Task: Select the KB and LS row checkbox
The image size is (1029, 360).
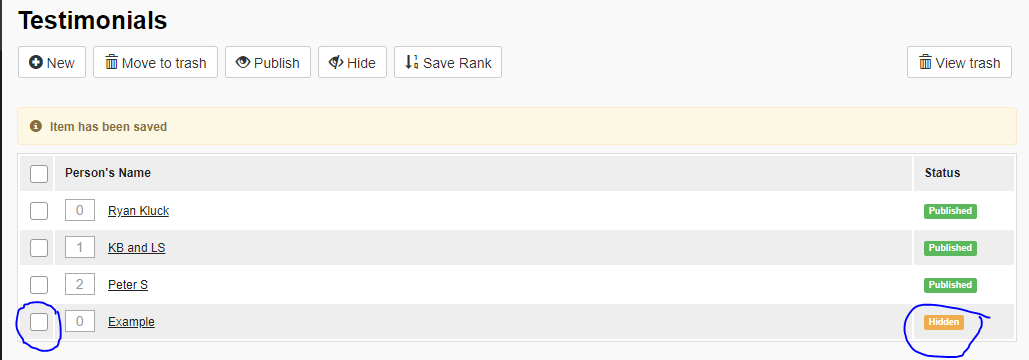Action: [39, 248]
